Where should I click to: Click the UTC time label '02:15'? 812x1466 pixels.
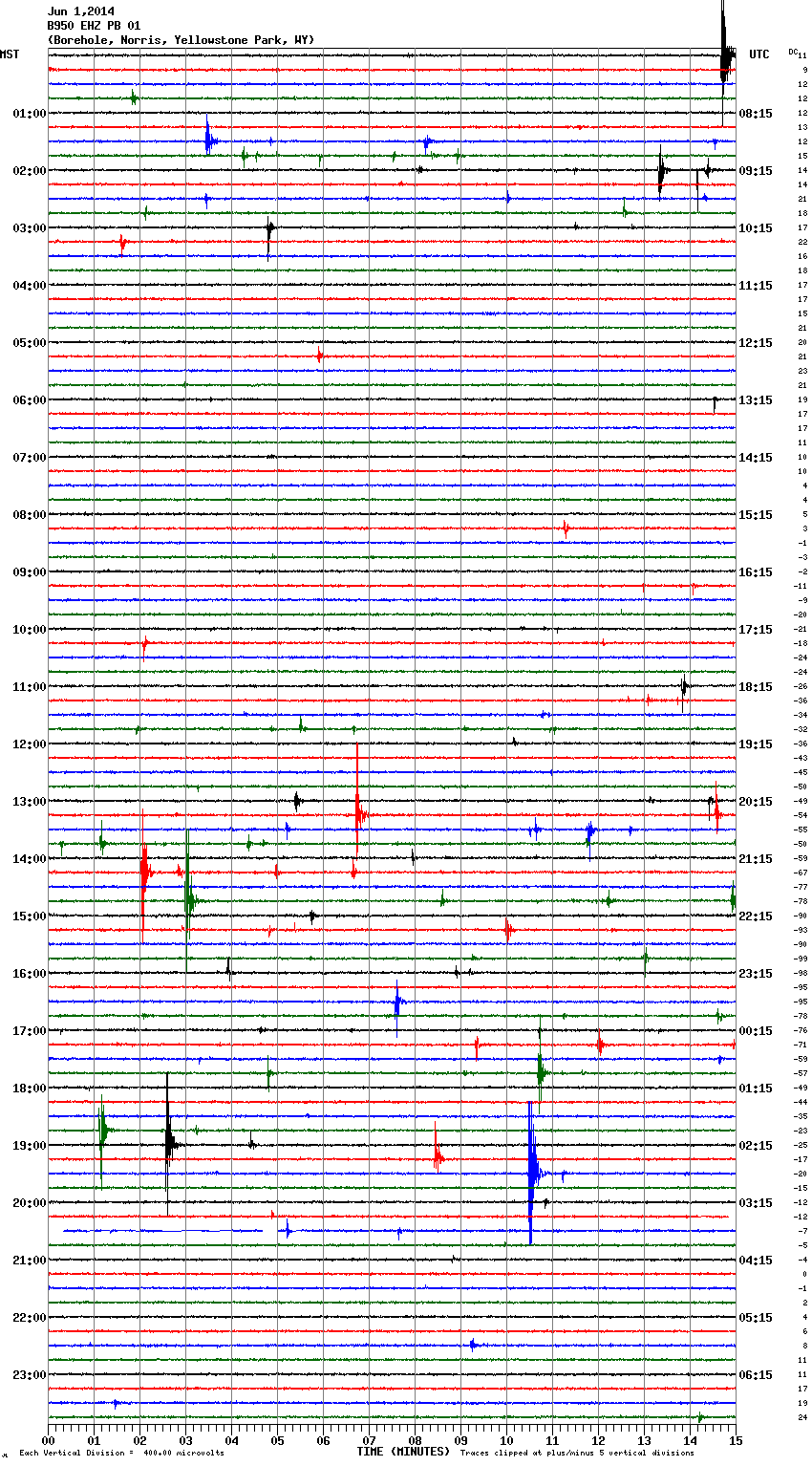pyautogui.click(x=756, y=1146)
